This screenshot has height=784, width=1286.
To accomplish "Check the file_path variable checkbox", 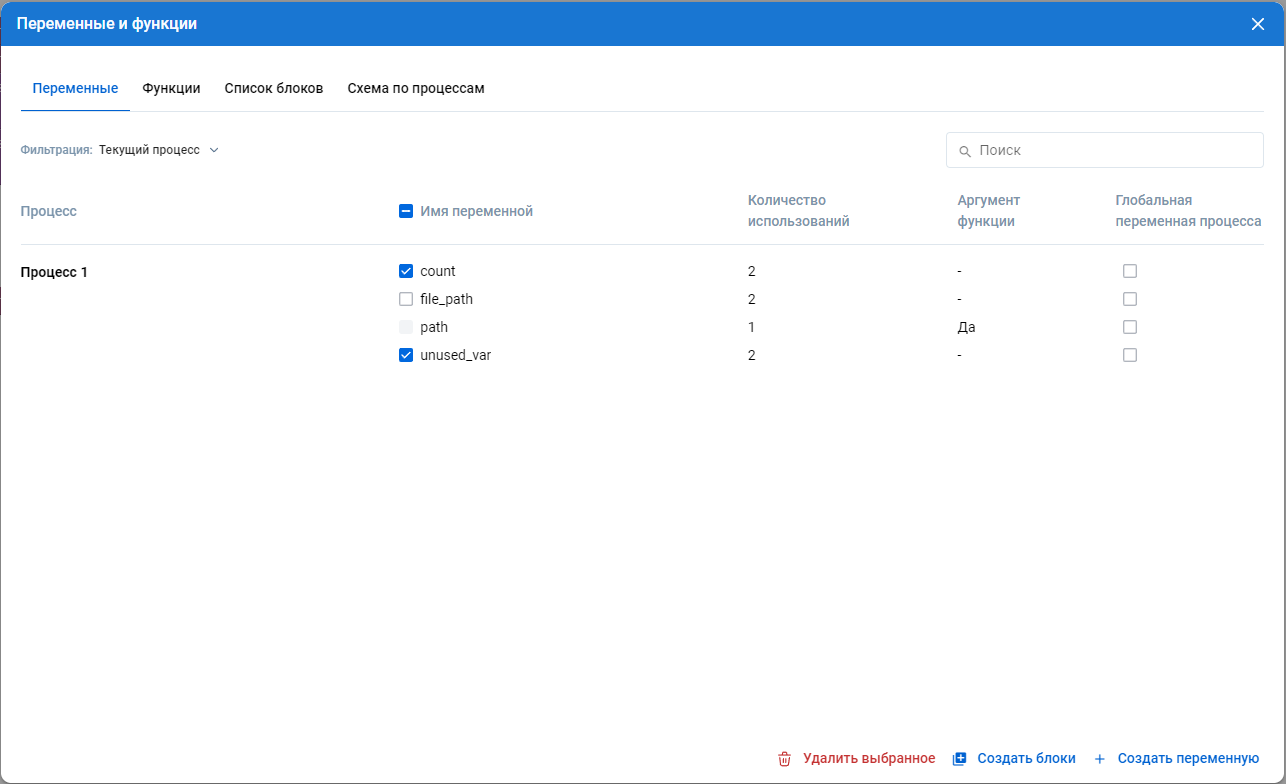I will coord(406,299).
